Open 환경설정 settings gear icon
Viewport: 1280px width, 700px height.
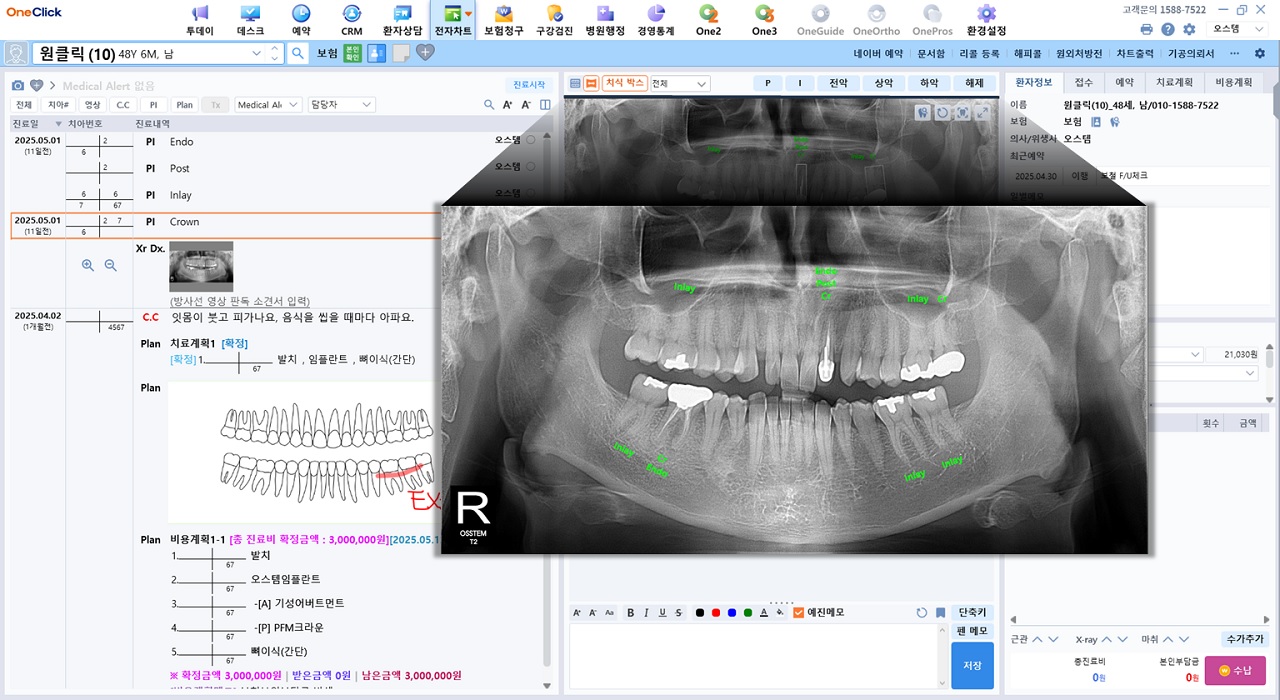[986, 20]
